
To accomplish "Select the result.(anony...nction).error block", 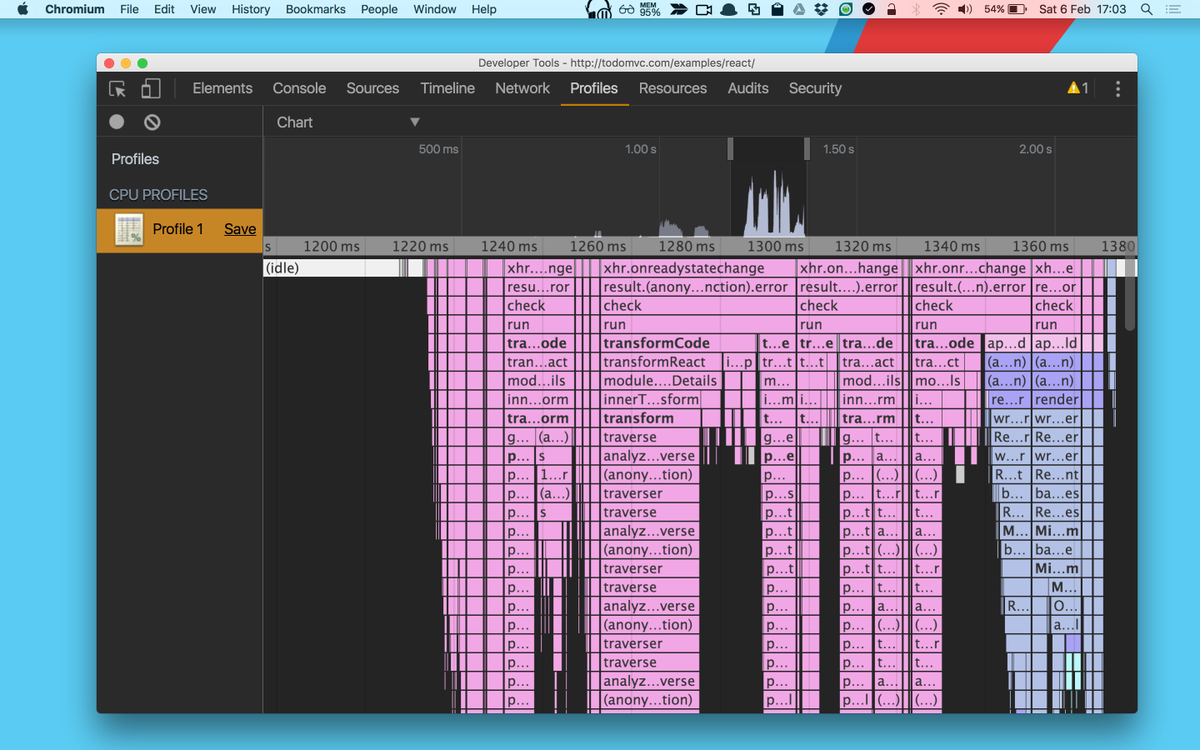I will 697,287.
